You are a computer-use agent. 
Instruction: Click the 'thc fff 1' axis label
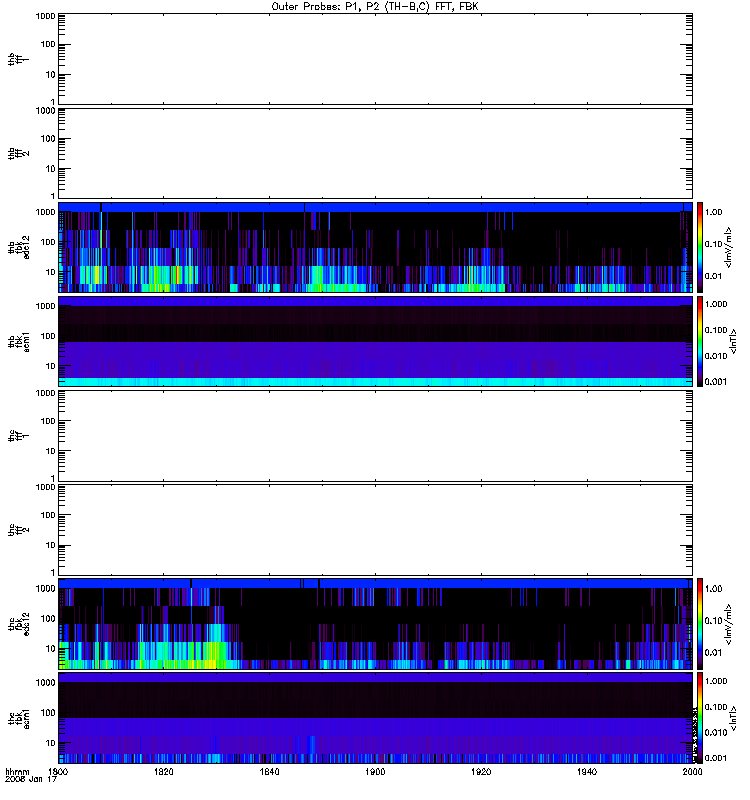(18, 436)
